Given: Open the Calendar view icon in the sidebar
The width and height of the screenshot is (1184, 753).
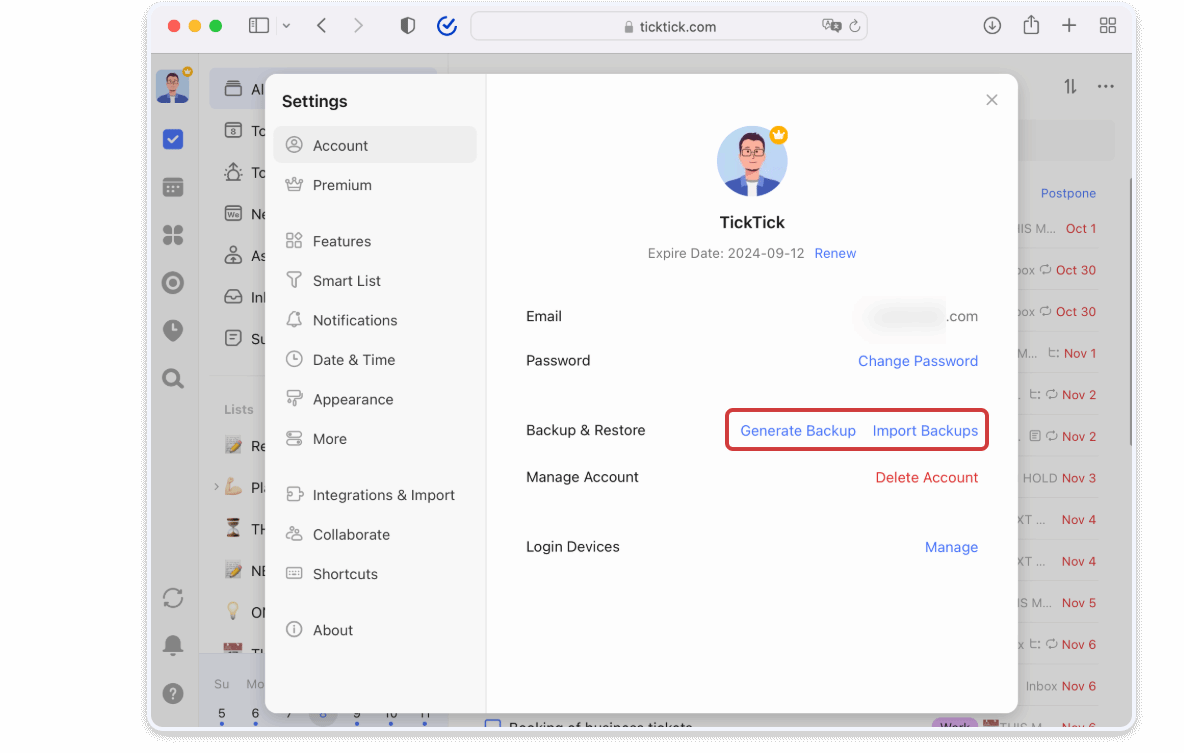Looking at the screenshot, I should [173, 187].
